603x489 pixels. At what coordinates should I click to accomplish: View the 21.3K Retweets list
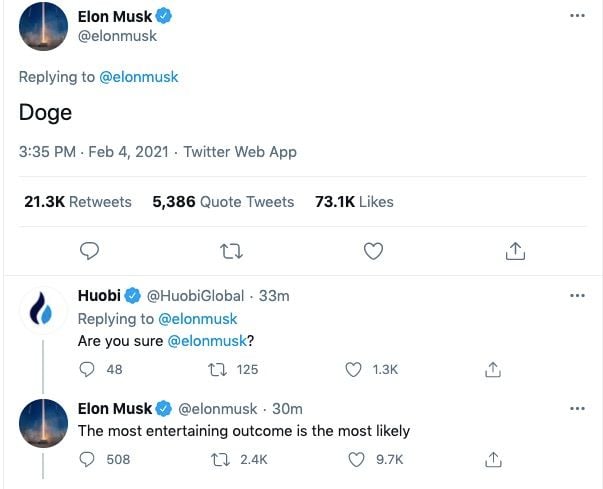[77, 201]
